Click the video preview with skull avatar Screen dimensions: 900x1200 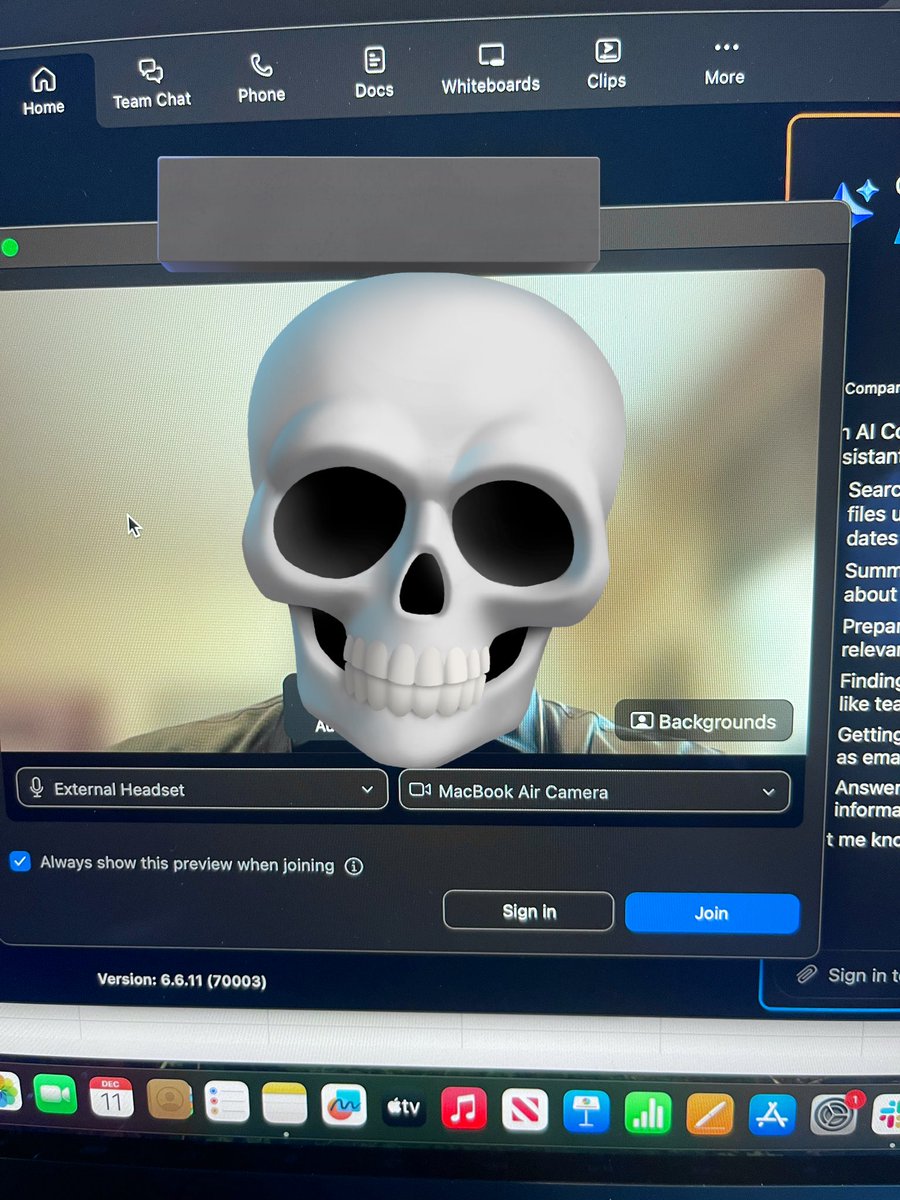(x=412, y=510)
